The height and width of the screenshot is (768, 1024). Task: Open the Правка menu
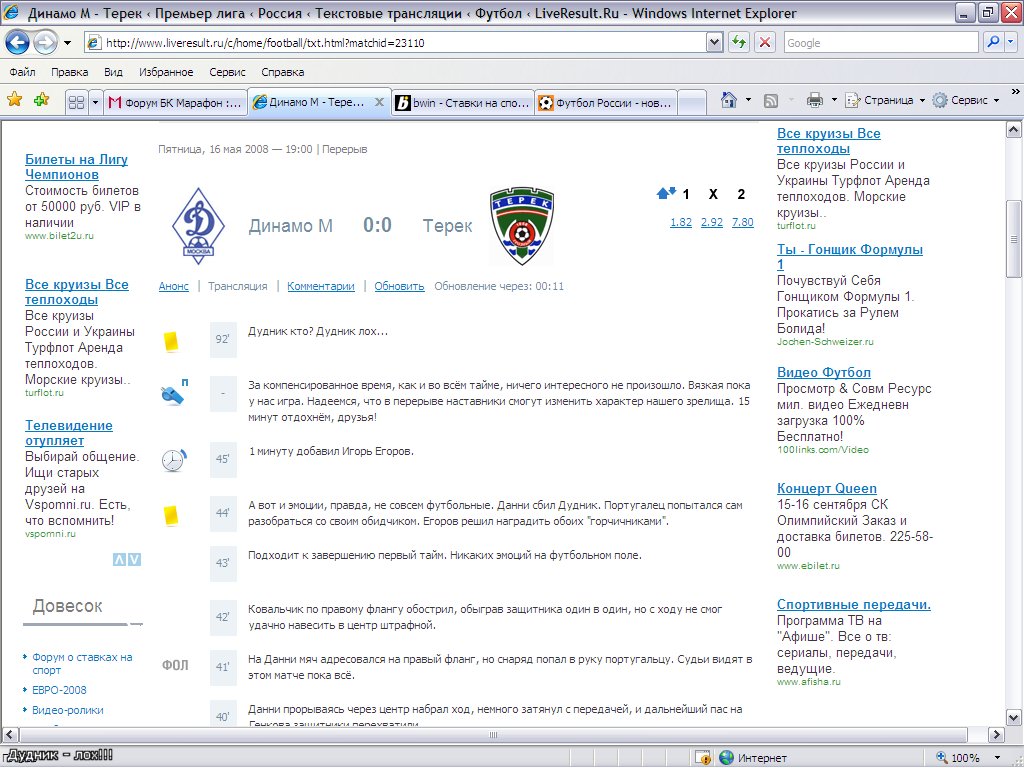click(x=69, y=72)
